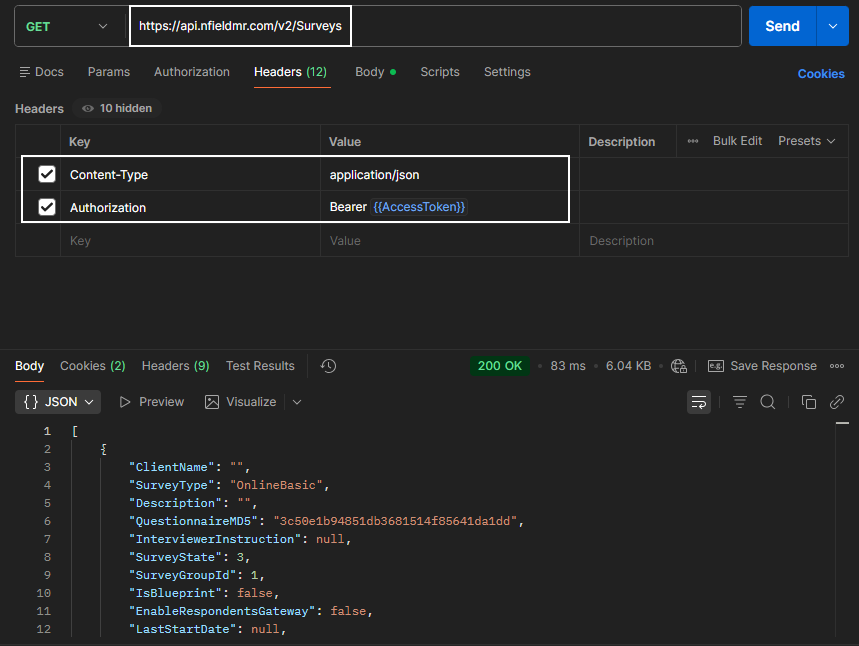Click the network globe lock icon
Viewport: 859px width, 646px height.
pyautogui.click(x=679, y=366)
